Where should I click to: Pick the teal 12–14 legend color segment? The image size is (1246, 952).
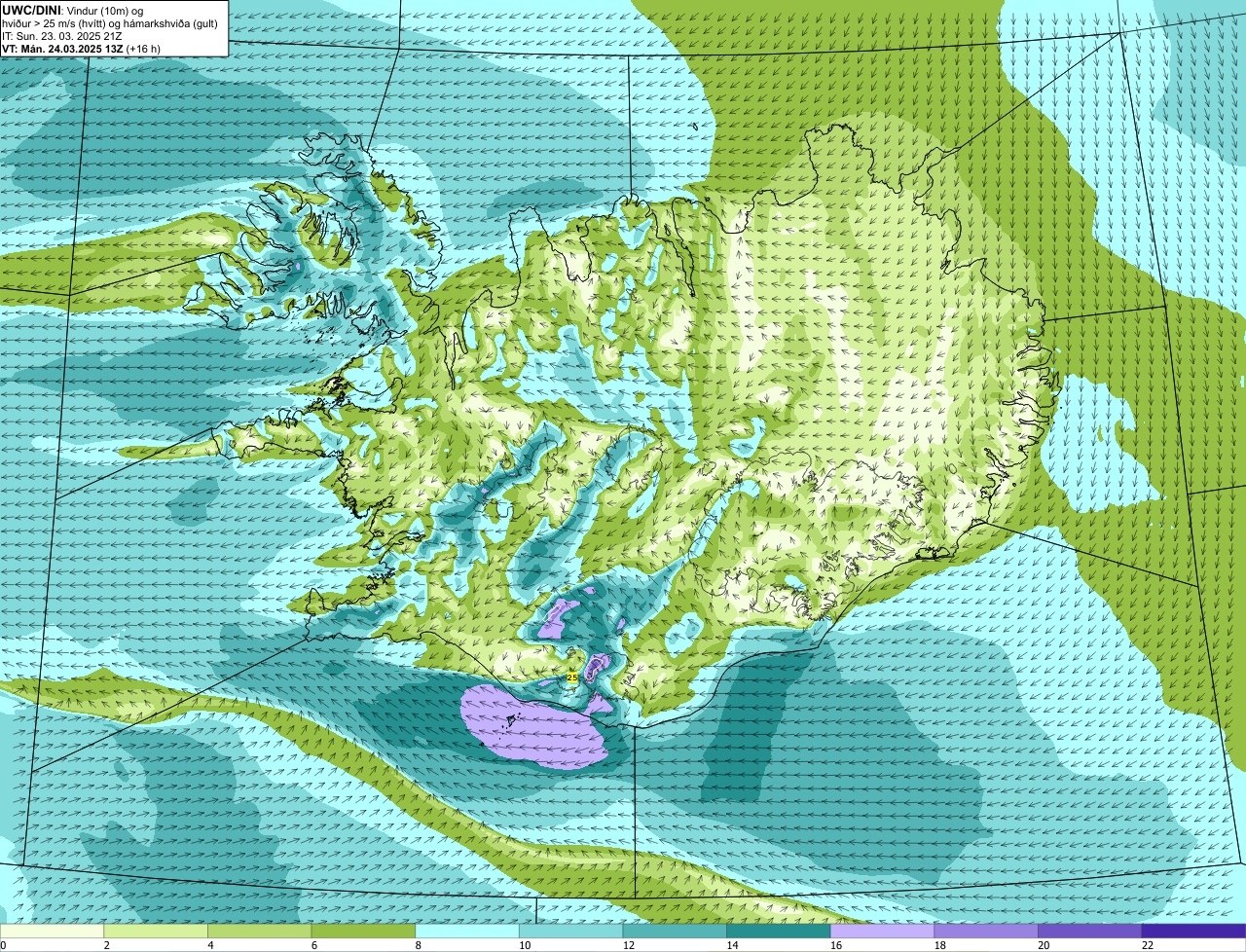point(675,932)
